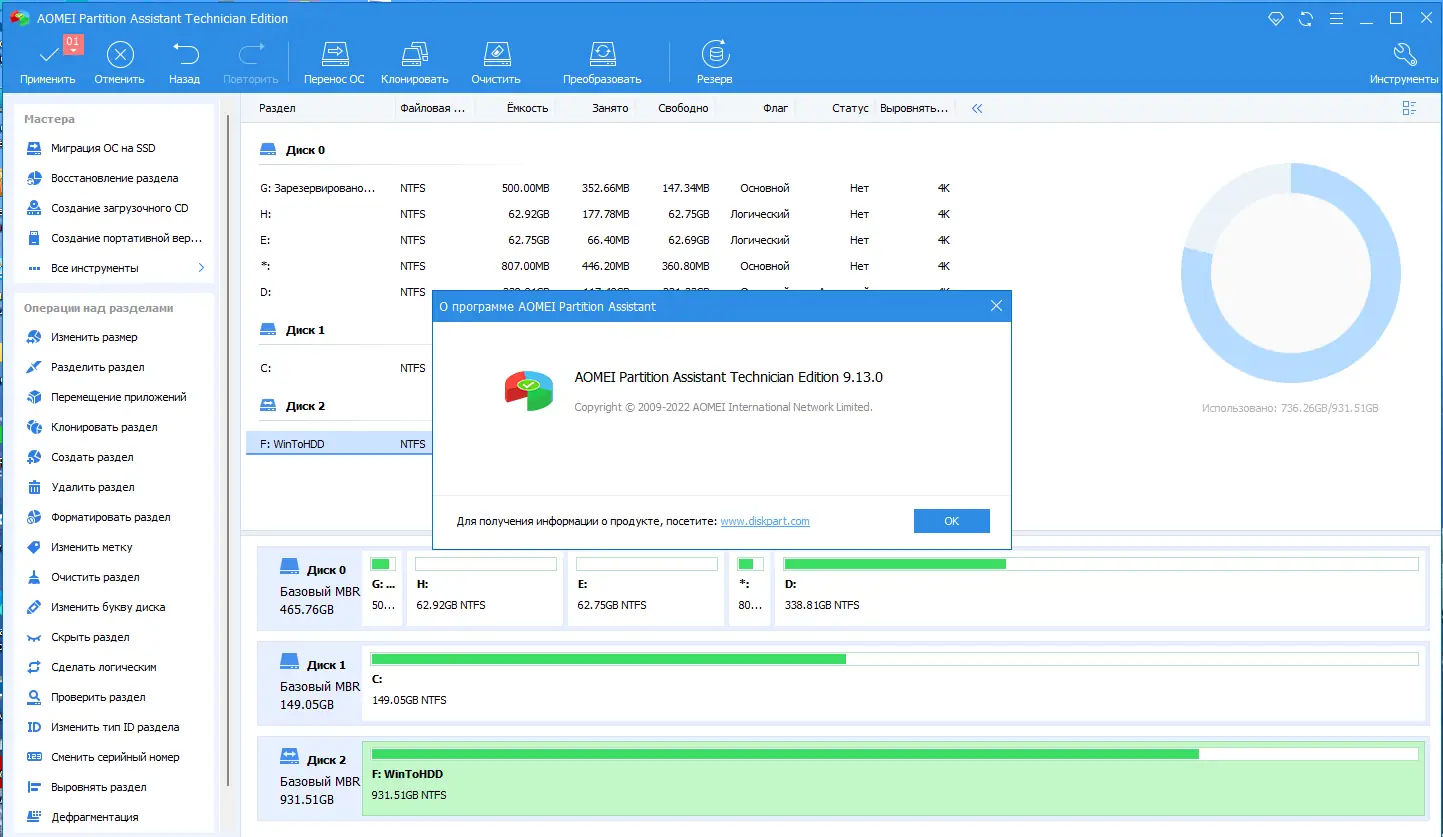Open the Клонировать disk cloning tool
Screen dimensions: 1443x837
tap(414, 60)
